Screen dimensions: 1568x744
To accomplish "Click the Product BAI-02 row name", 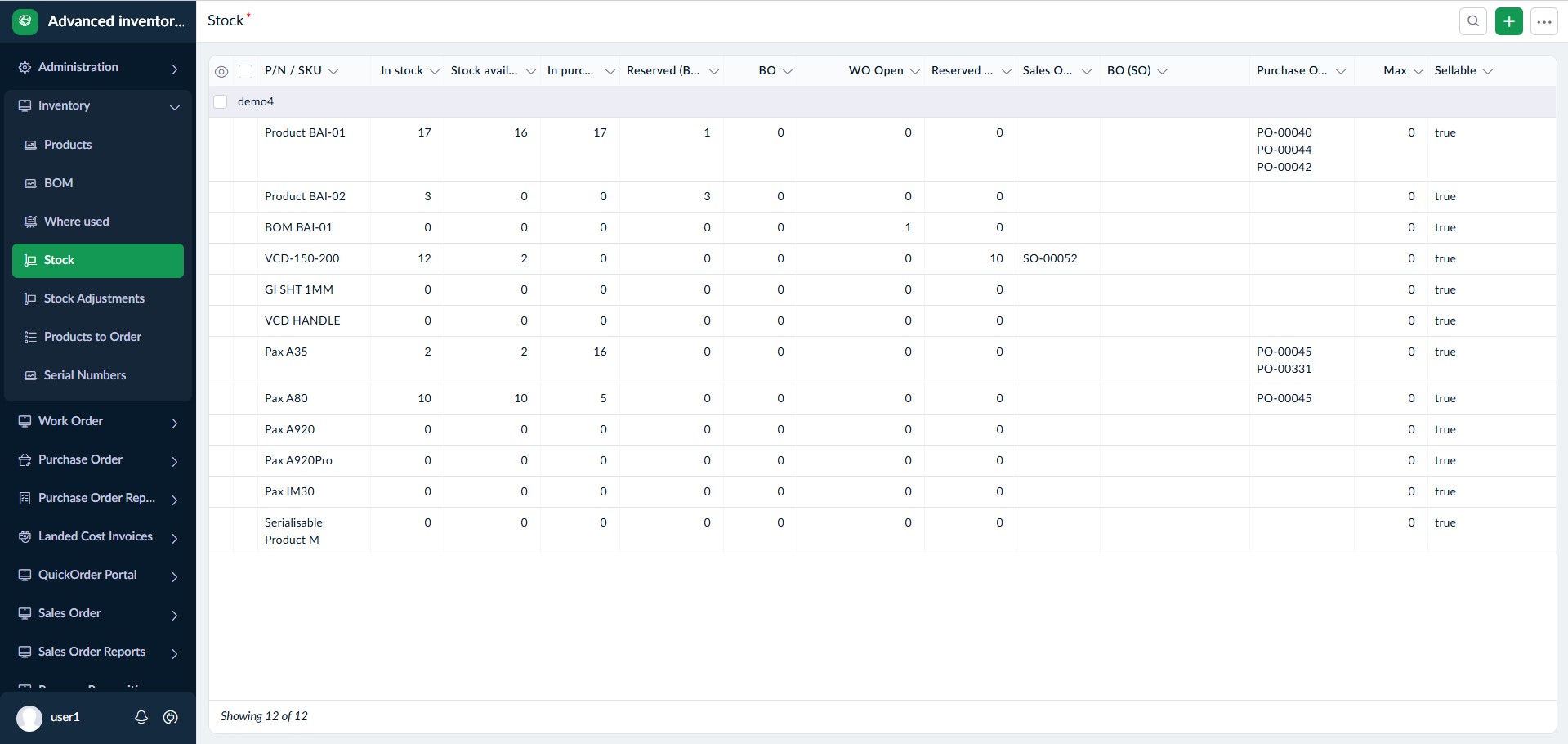I will (305, 196).
